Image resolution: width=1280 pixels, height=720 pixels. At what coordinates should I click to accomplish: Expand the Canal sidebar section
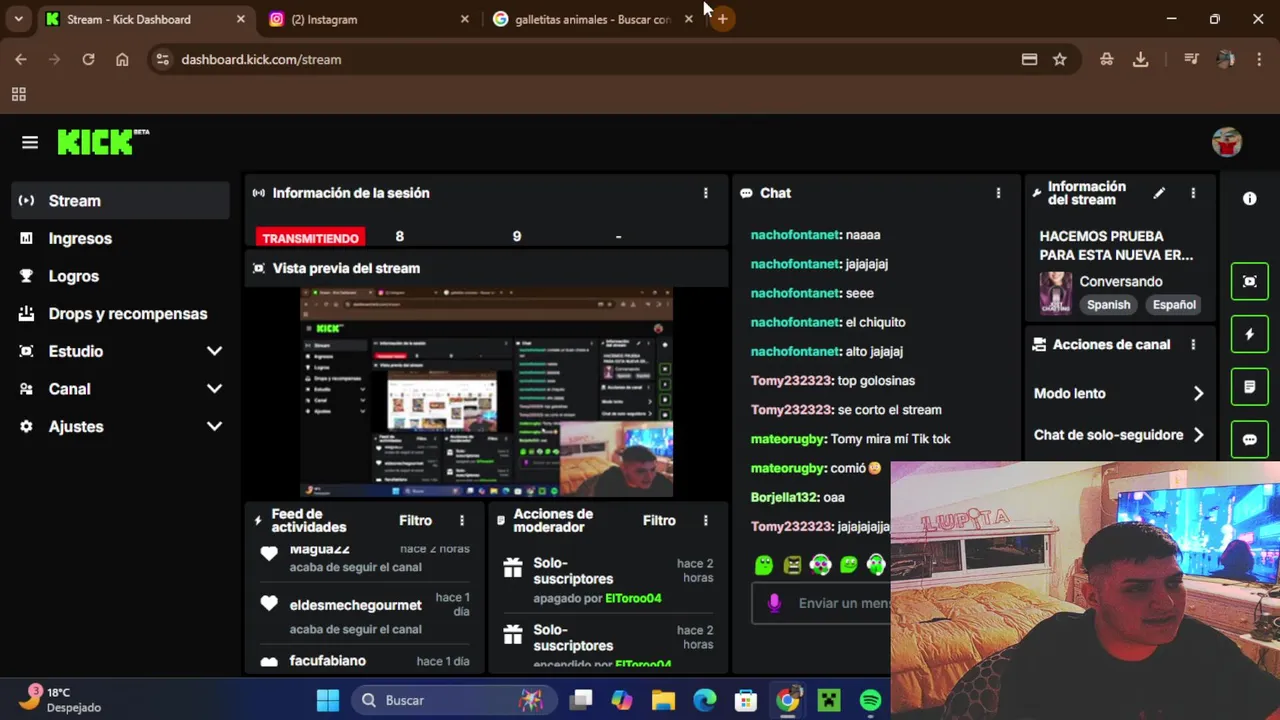(214, 389)
